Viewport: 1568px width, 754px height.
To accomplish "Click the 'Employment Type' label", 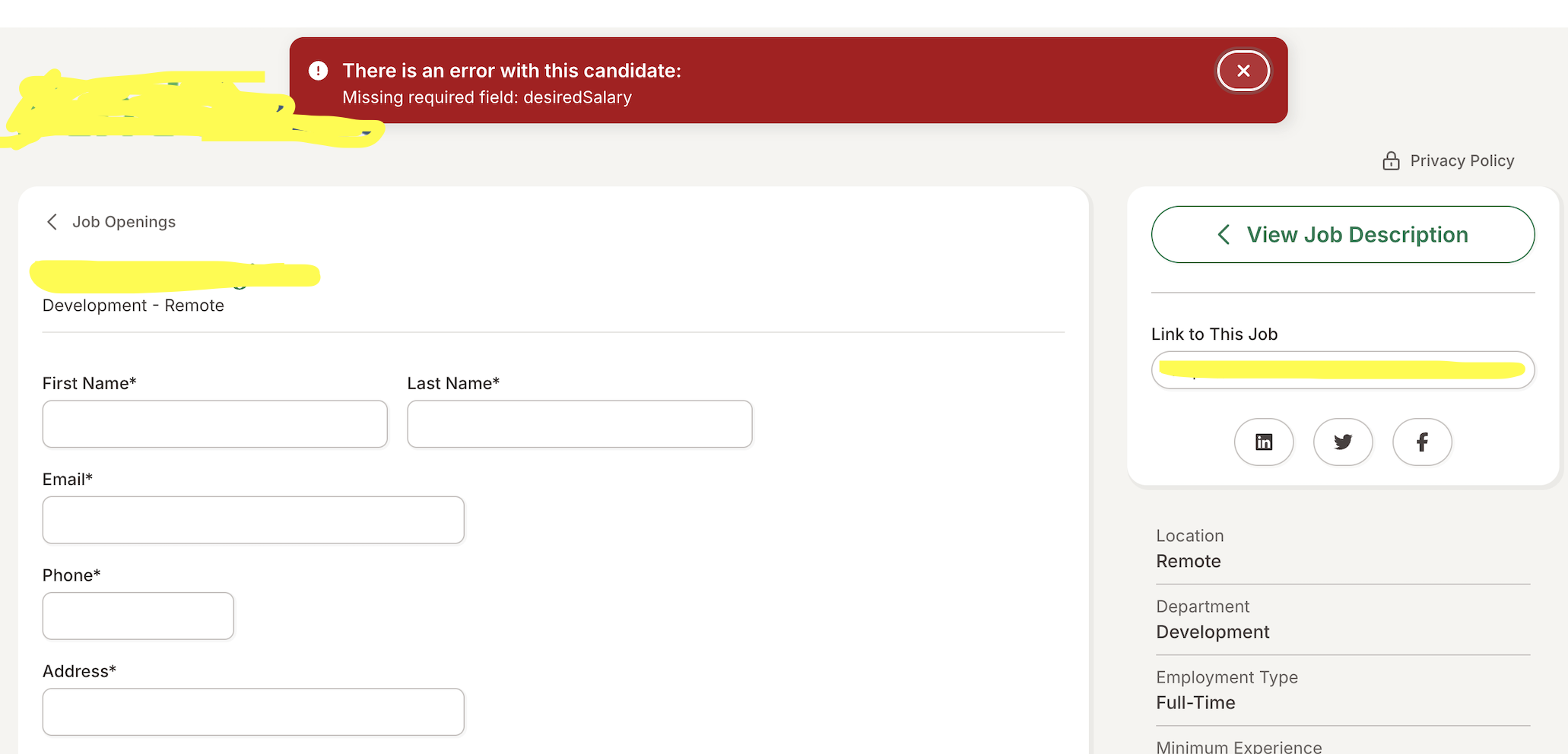I will coord(1227,677).
